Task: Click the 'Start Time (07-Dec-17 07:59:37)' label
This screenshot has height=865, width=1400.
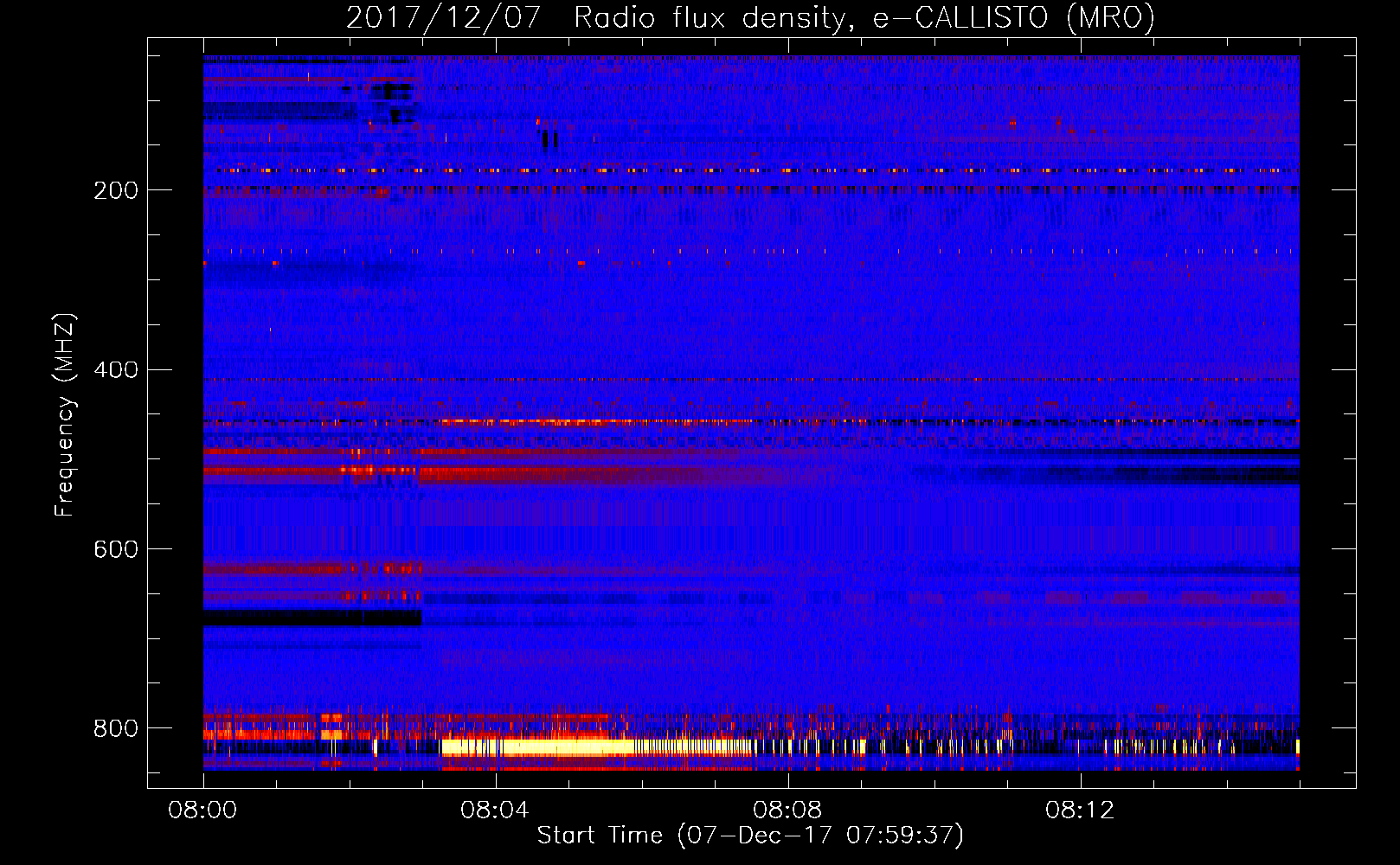Action: (750, 836)
